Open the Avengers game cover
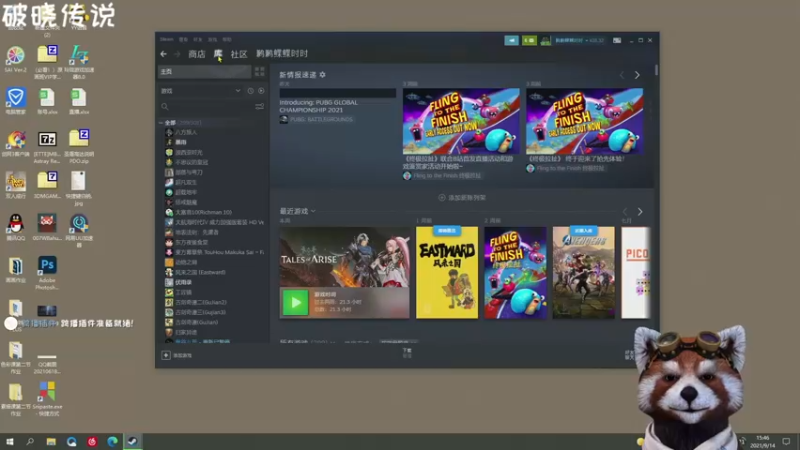 [x=584, y=272]
